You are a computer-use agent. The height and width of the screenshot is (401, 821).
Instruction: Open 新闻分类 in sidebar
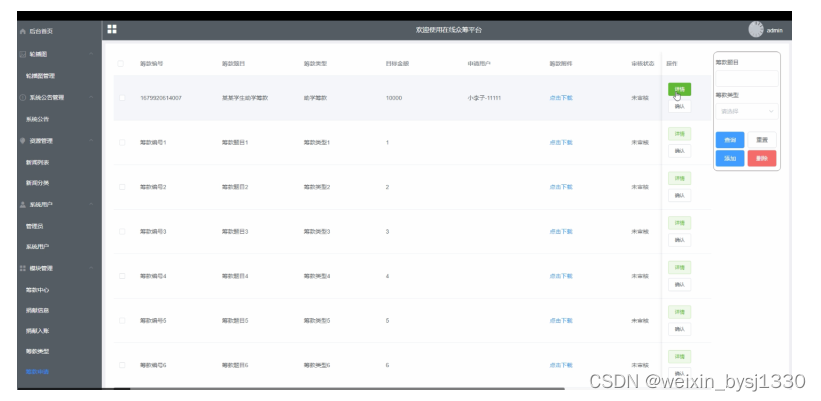pyautogui.click(x=38, y=183)
